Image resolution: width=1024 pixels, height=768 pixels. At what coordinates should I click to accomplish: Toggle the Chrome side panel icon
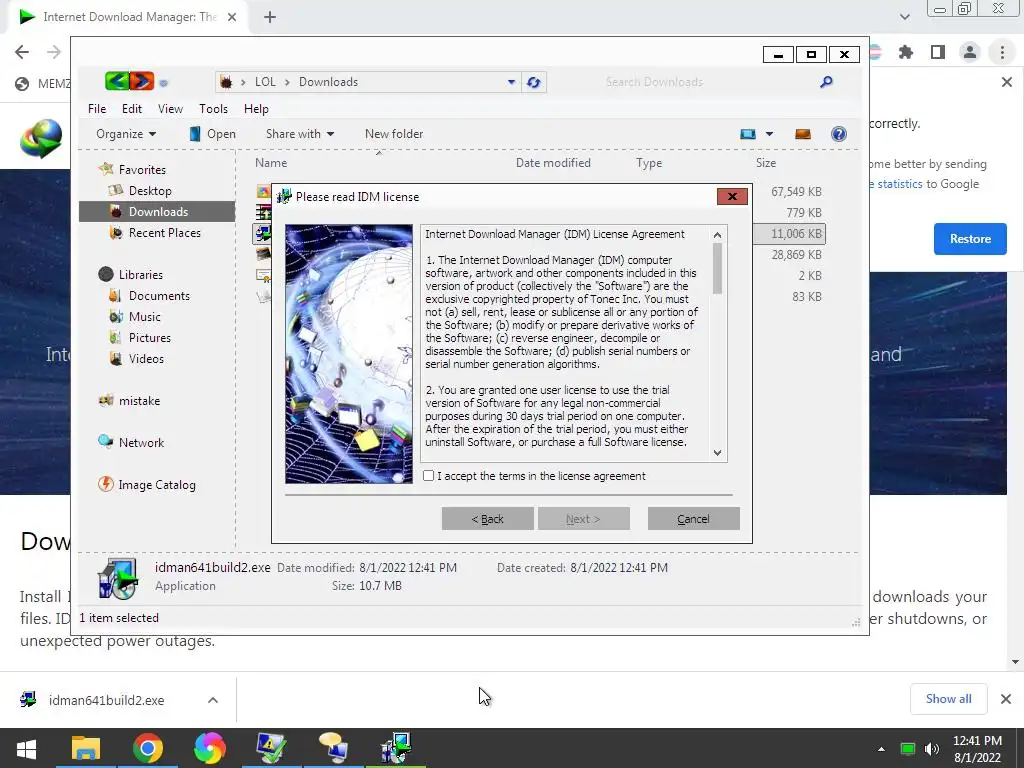938,52
